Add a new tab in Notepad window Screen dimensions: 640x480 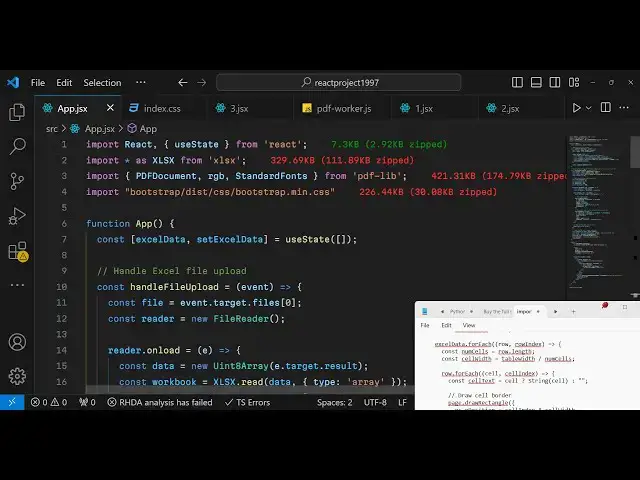[573, 311]
